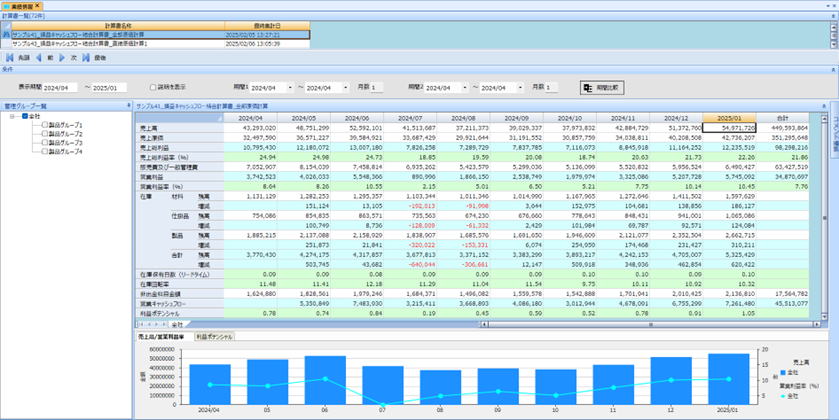Collapse the statement grid panel using its header arrow
839x420 pixels.
point(824,107)
